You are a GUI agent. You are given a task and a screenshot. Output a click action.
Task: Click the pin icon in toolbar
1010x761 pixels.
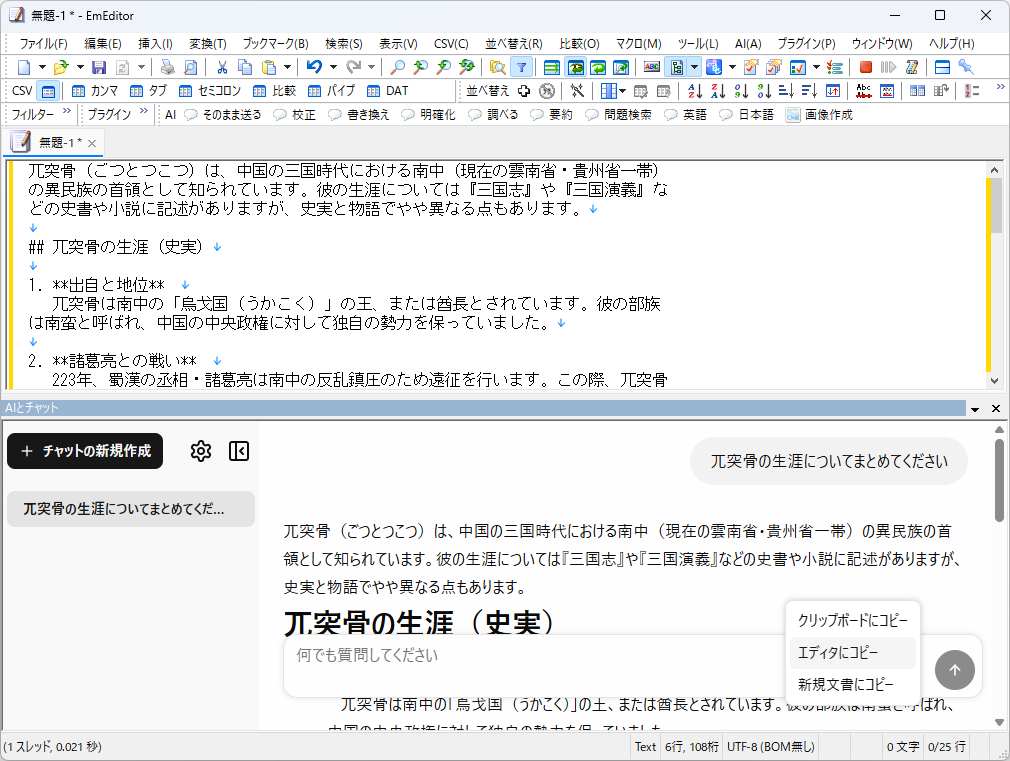[965, 67]
